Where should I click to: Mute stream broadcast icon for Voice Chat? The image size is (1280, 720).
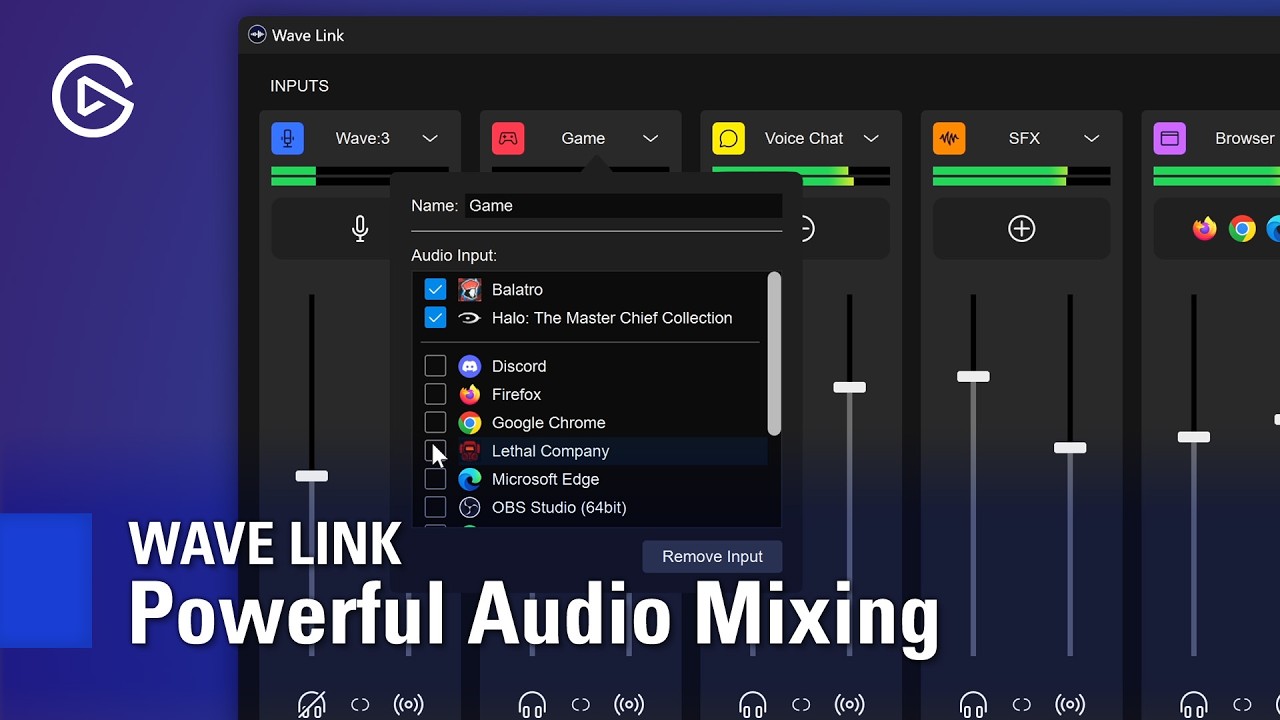pyautogui.click(x=850, y=705)
